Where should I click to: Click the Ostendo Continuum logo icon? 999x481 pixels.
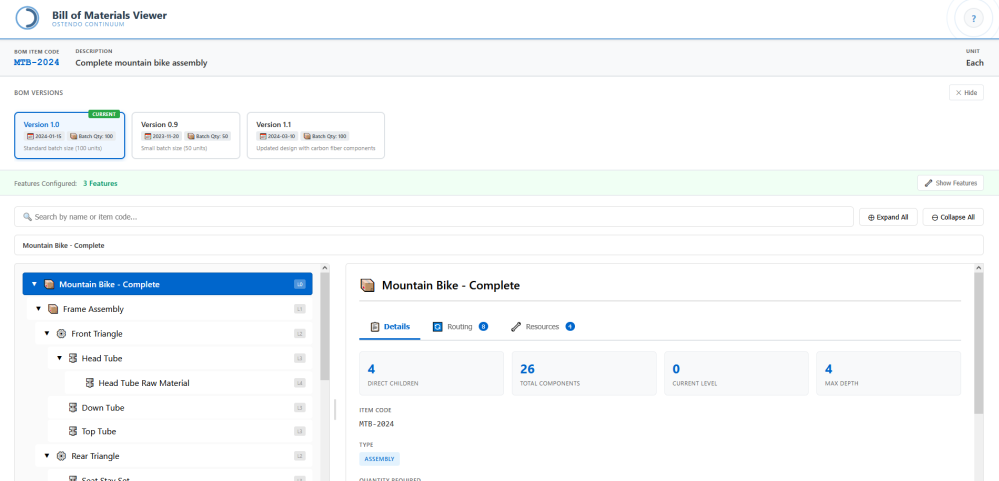coord(27,19)
